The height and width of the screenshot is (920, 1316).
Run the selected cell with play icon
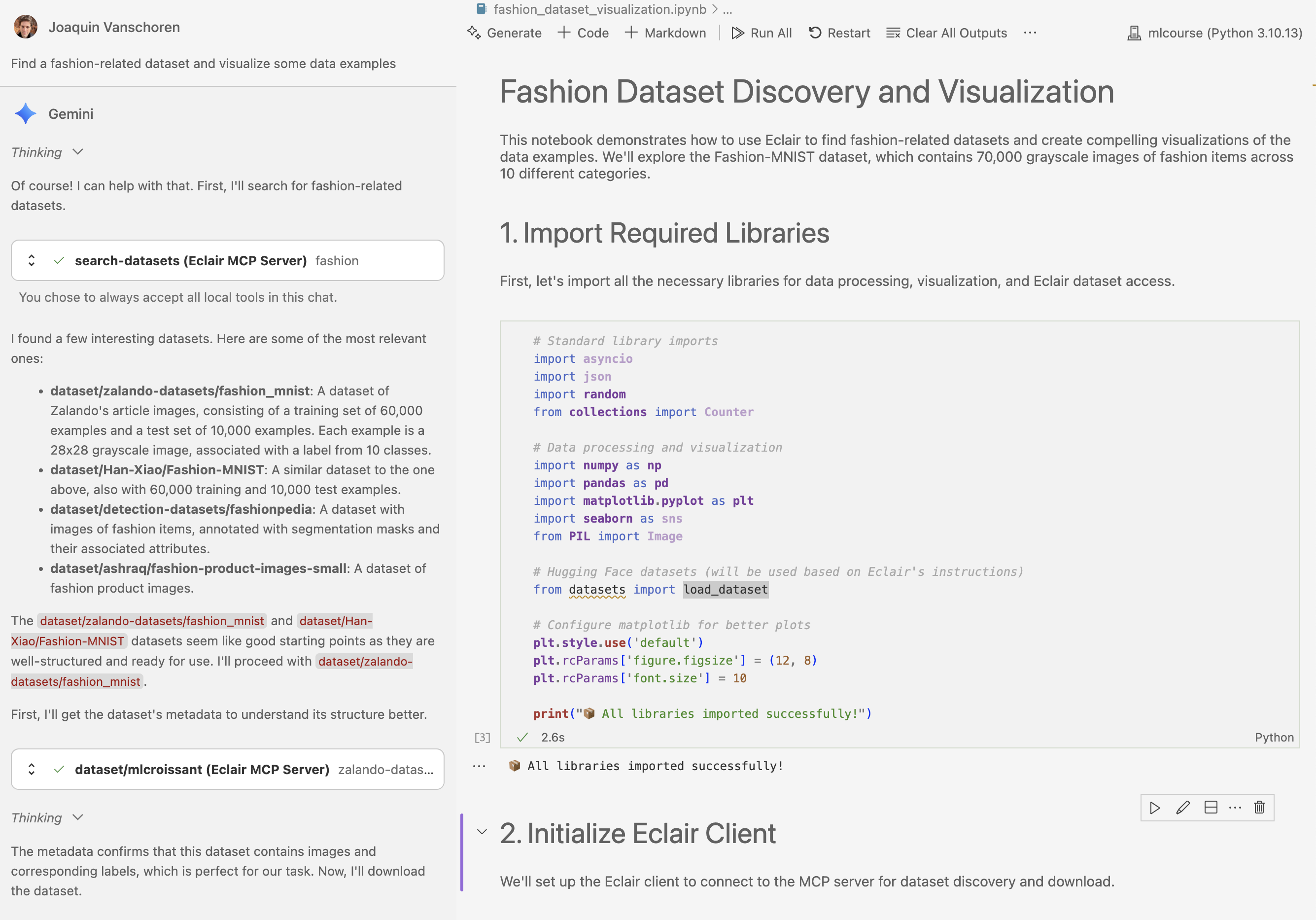click(1155, 808)
